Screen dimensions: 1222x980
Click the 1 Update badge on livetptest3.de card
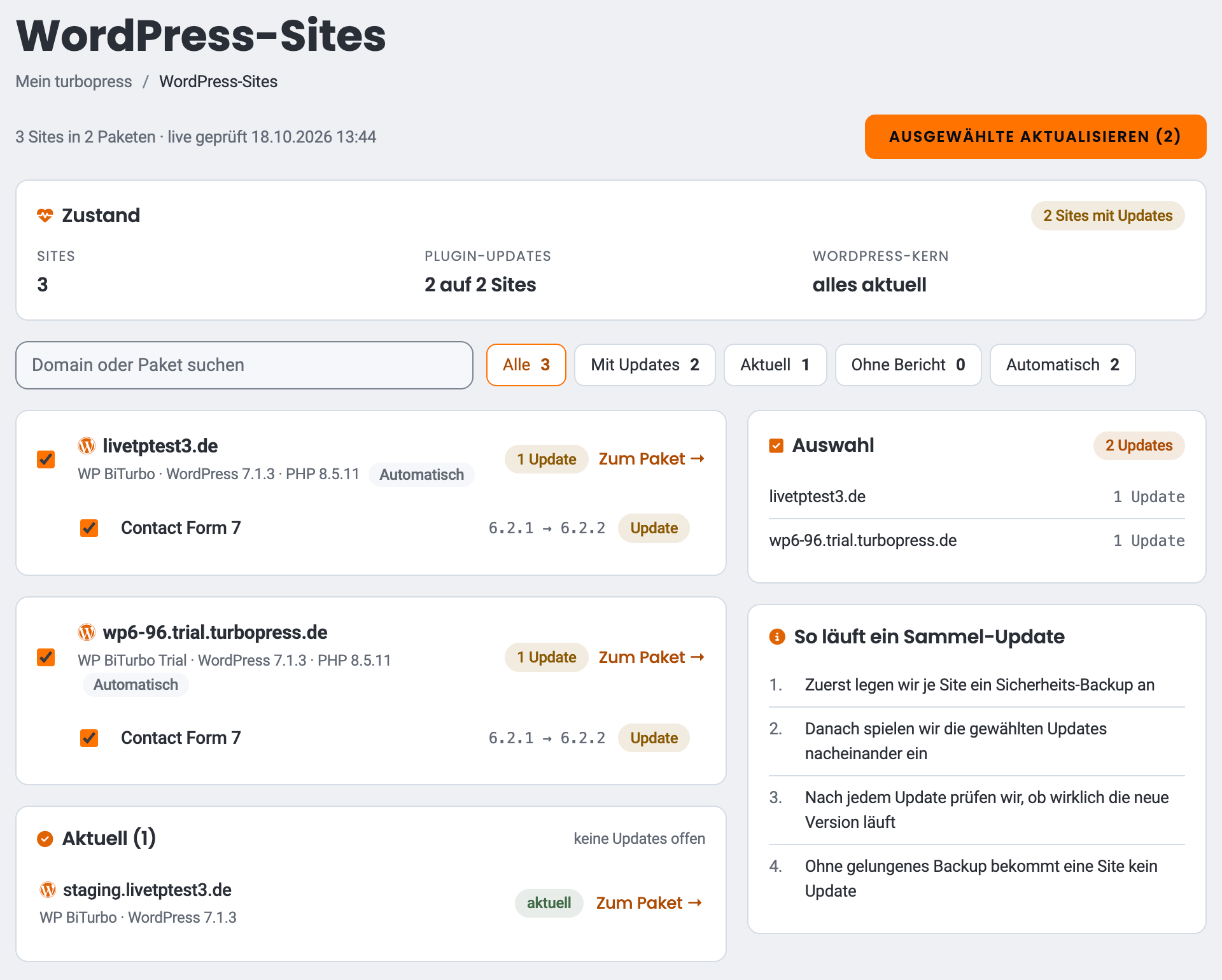[x=546, y=459]
